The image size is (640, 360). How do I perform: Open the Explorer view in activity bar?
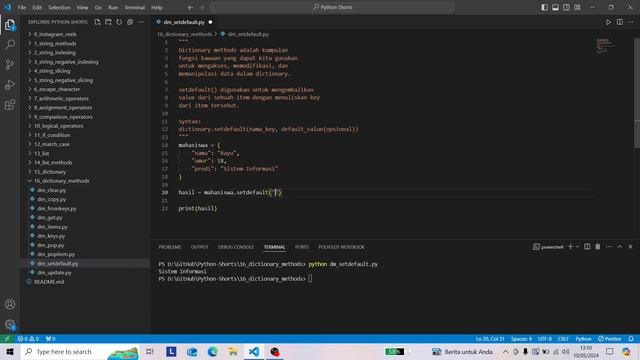[x=10, y=25]
